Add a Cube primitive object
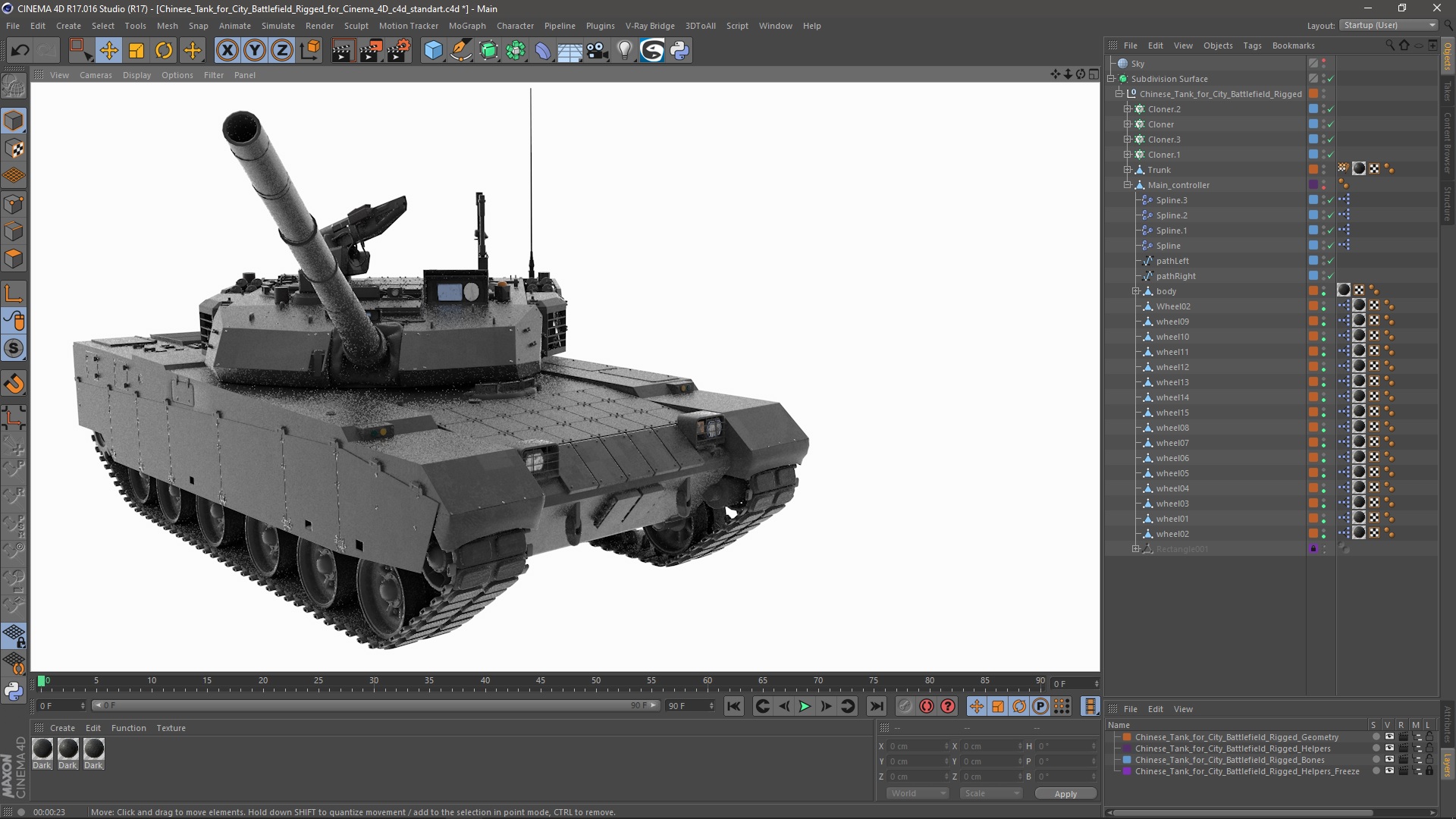Screen dimensions: 1456x819 (x=433, y=51)
